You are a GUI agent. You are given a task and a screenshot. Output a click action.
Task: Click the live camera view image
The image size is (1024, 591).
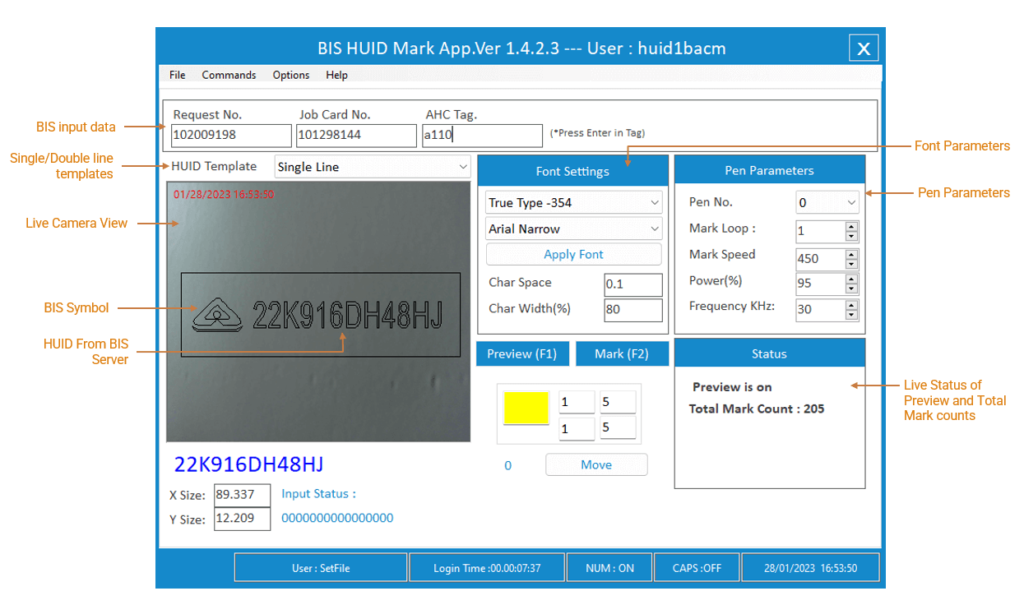tap(318, 312)
